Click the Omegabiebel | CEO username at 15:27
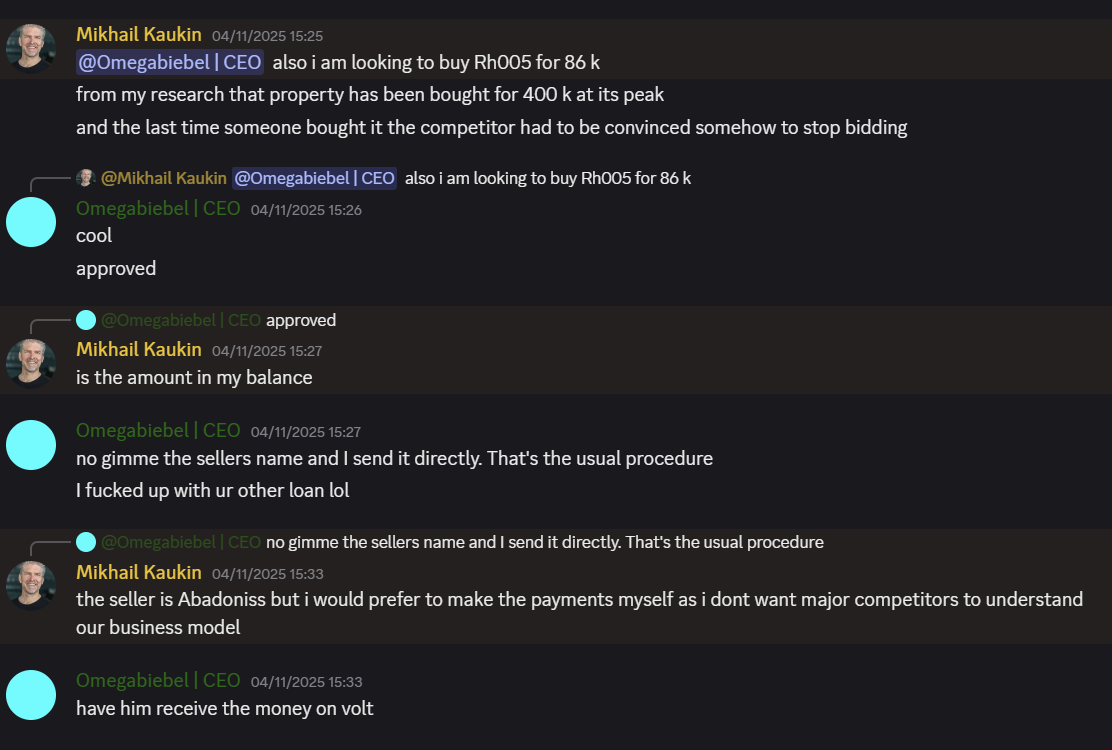 (x=158, y=430)
